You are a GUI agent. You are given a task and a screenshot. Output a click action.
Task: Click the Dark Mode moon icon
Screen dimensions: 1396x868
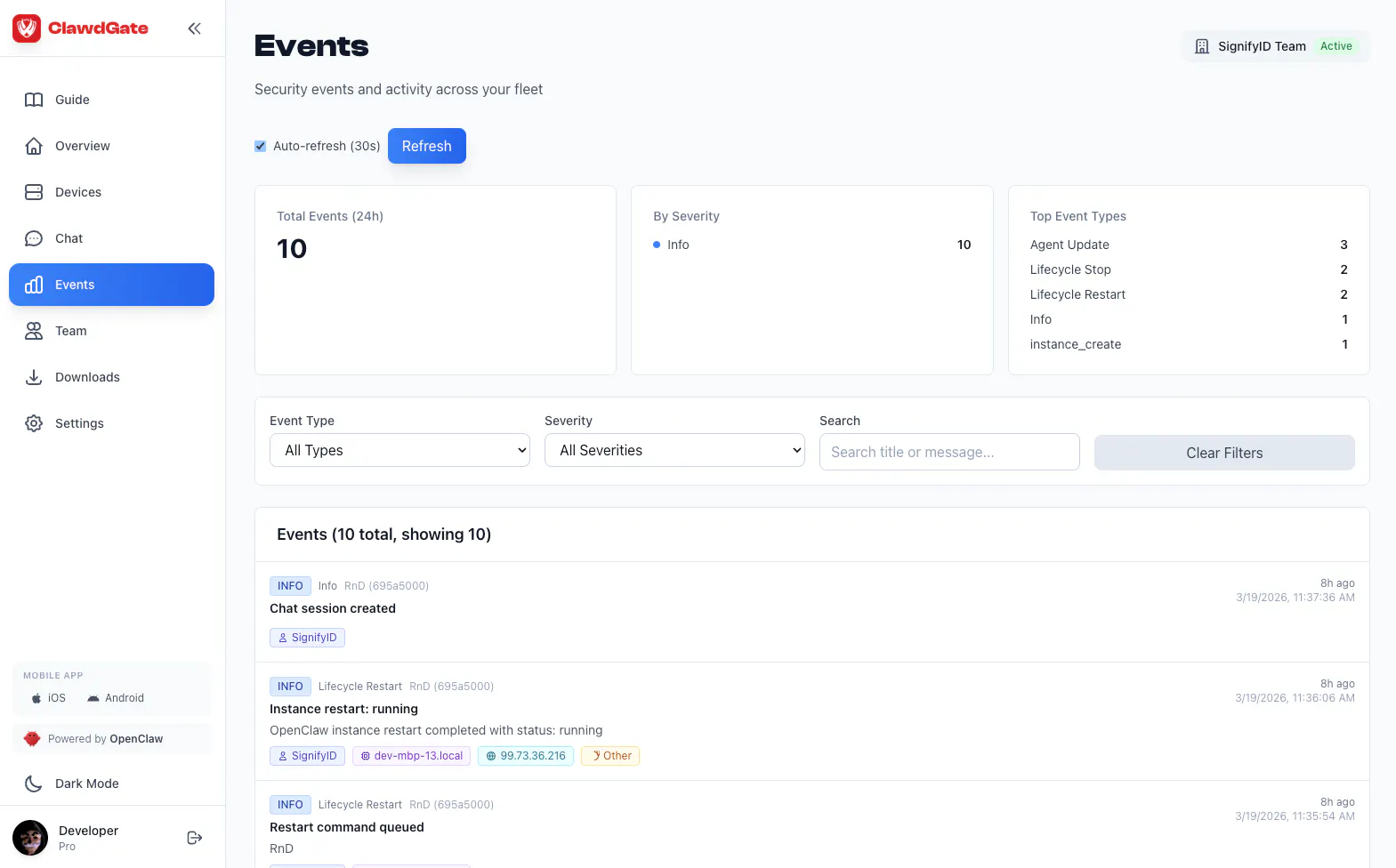click(x=34, y=784)
